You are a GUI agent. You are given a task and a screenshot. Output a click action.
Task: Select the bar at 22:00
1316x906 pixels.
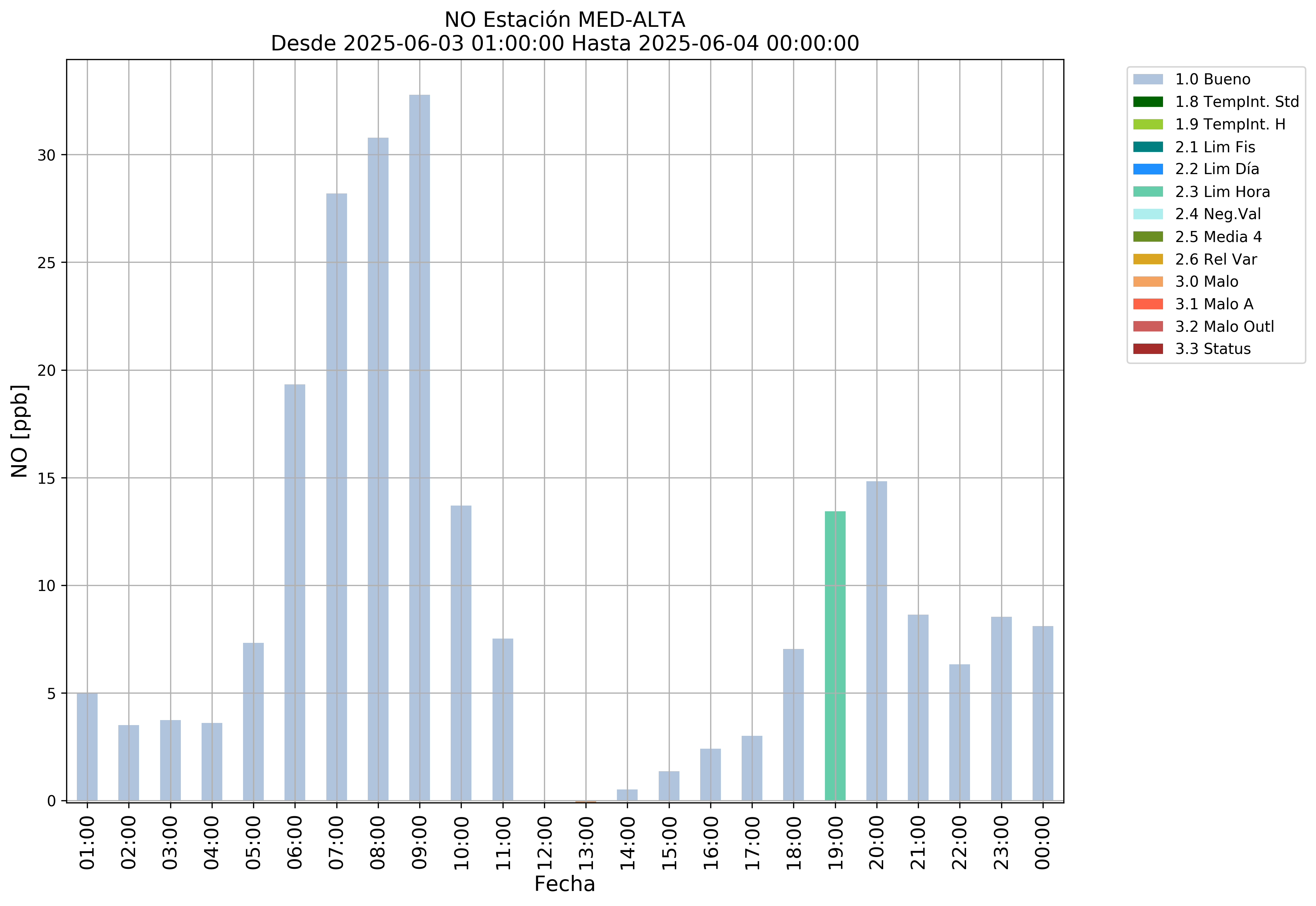tap(959, 733)
